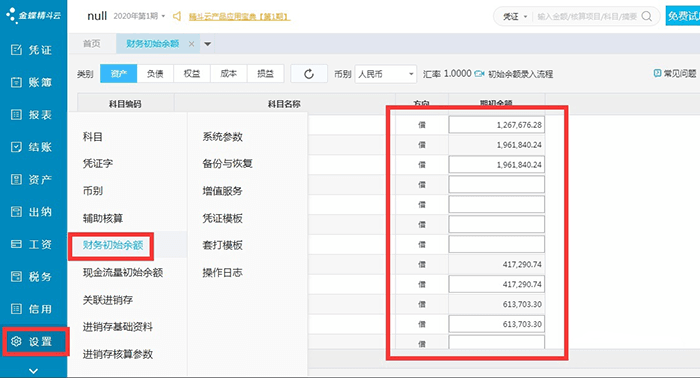700x378 pixels.
Task: Click the announcement speaker icon
Action: point(177,17)
